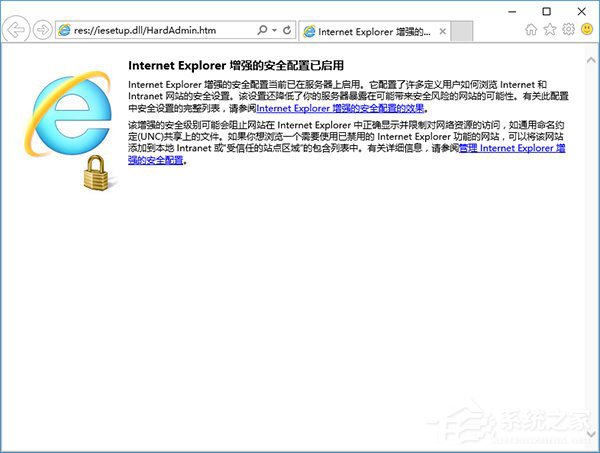Open Favorites star icon

[x=550, y=29]
